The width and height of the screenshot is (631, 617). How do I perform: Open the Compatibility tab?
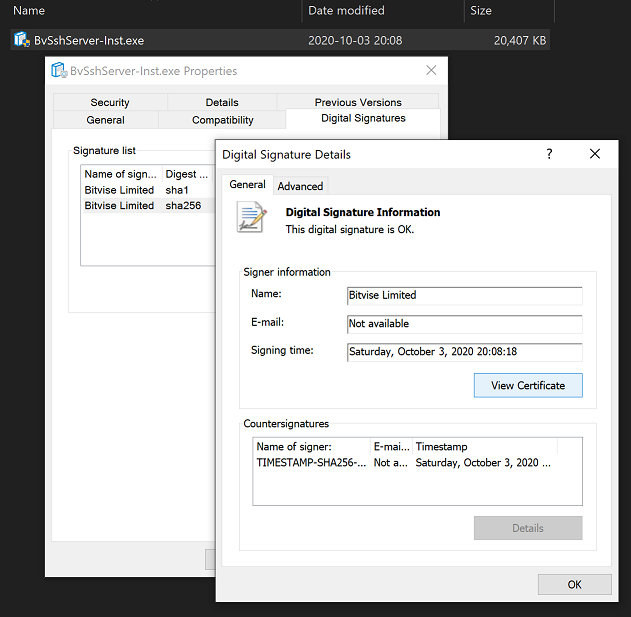pyautogui.click(x=223, y=120)
